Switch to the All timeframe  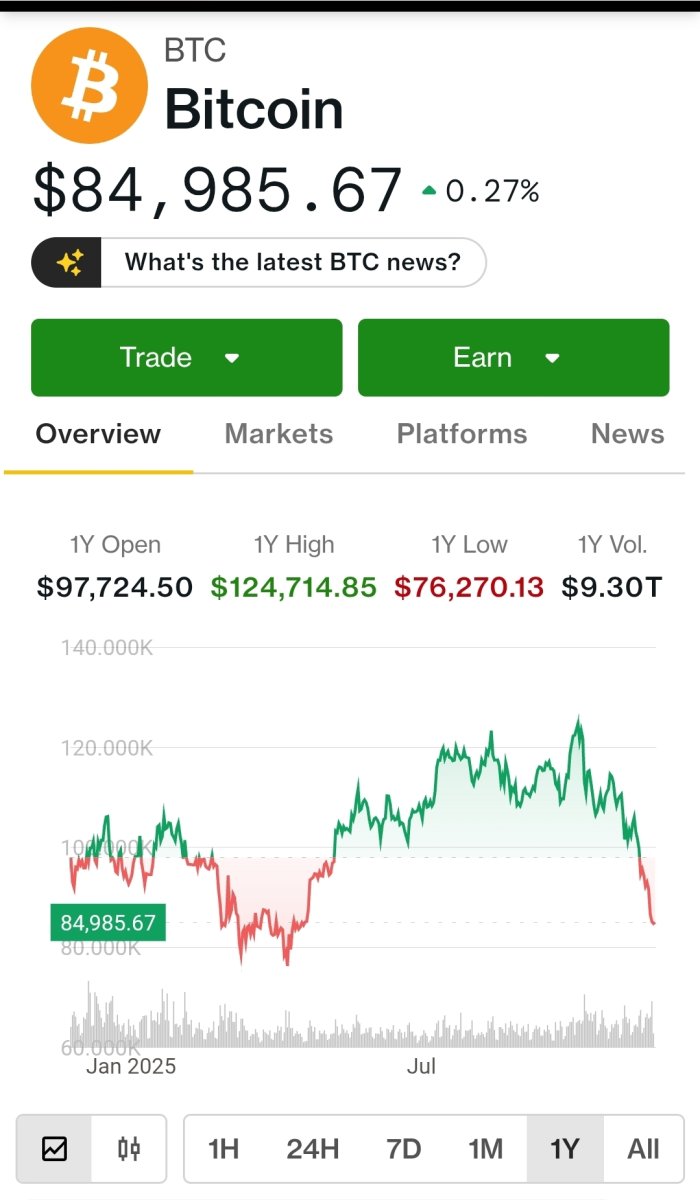click(642, 1148)
